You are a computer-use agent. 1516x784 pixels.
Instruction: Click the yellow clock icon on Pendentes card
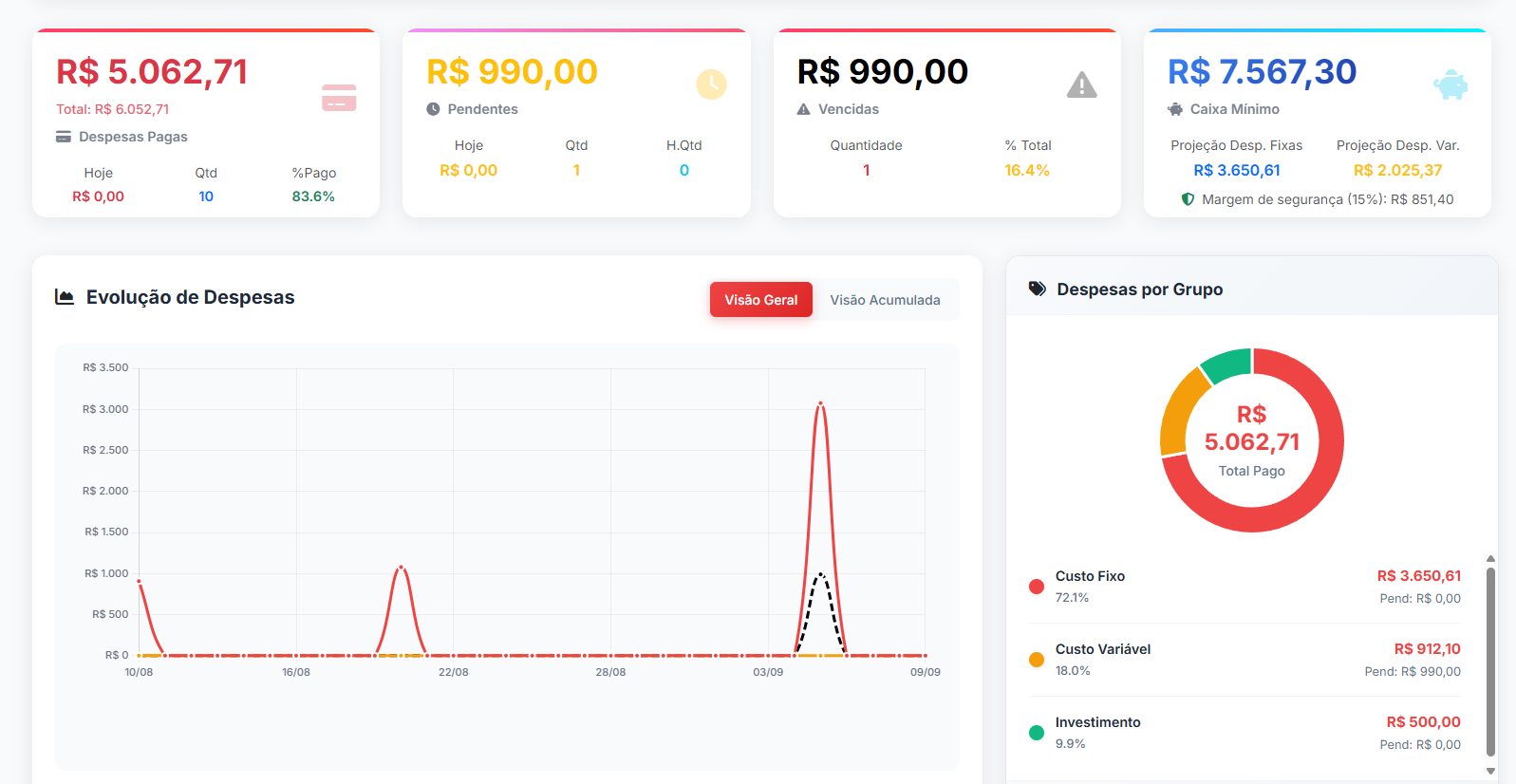[x=711, y=84]
